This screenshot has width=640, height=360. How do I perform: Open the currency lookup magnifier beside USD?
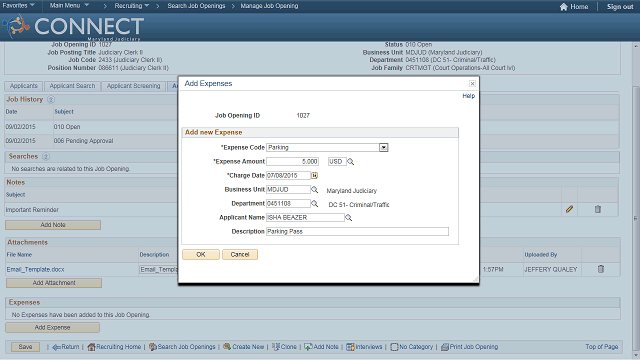click(351, 162)
